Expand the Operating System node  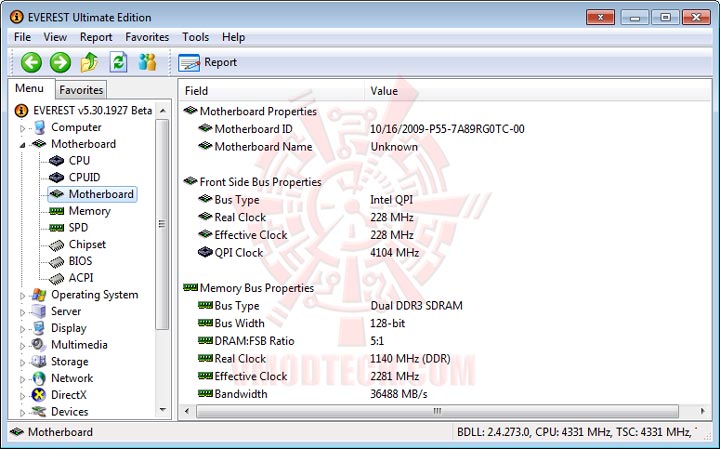coord(22,296)
